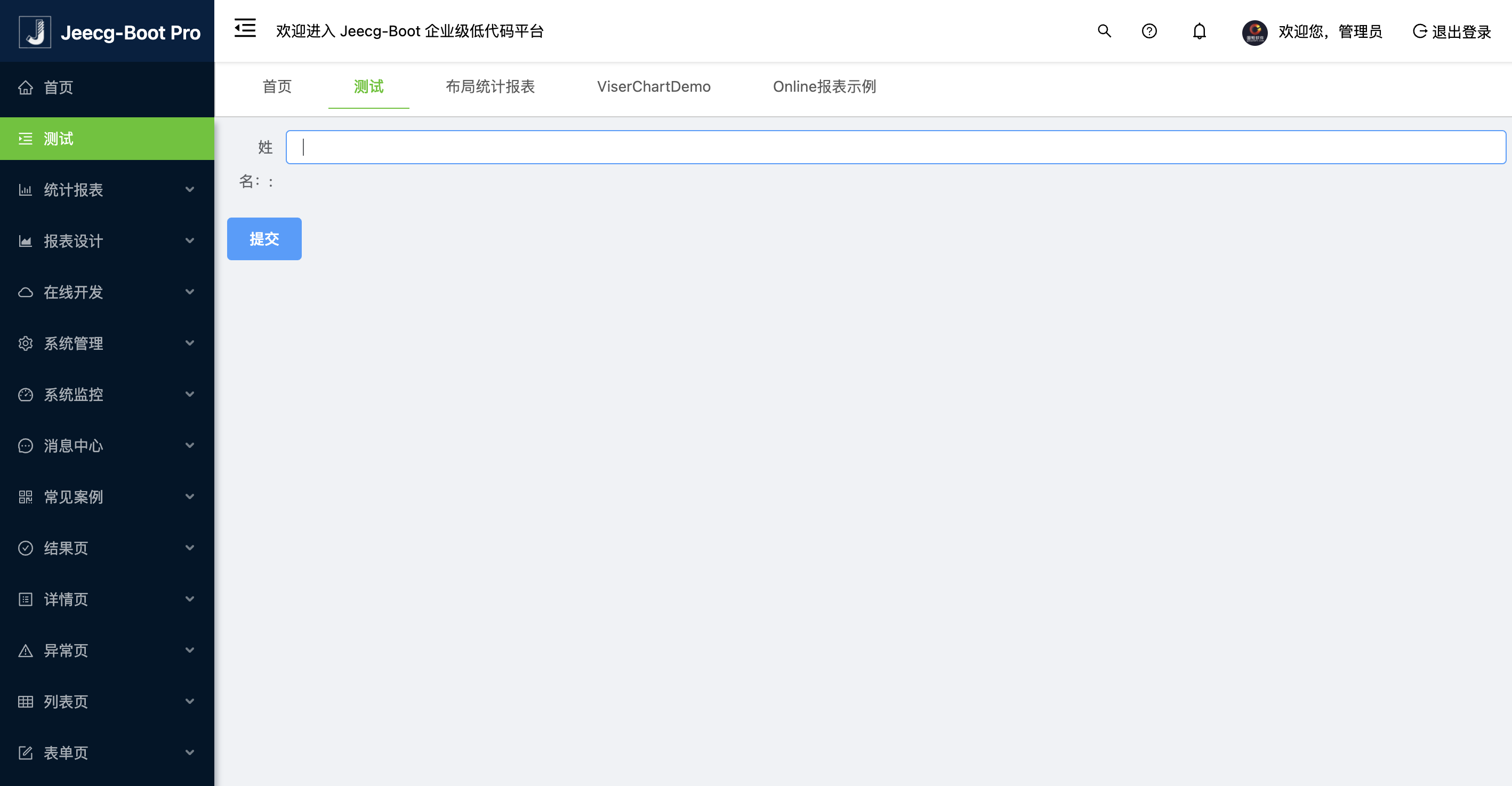The image size is (1512, 786).
Task: Switch to the ViserChartDemo tab
Action: click(653, 87)
